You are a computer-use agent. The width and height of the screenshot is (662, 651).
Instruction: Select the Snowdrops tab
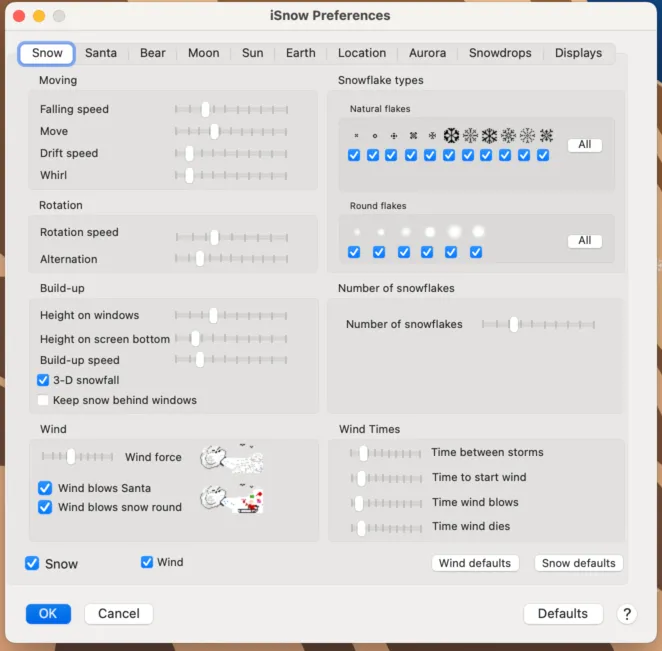[x=500, y=53]
